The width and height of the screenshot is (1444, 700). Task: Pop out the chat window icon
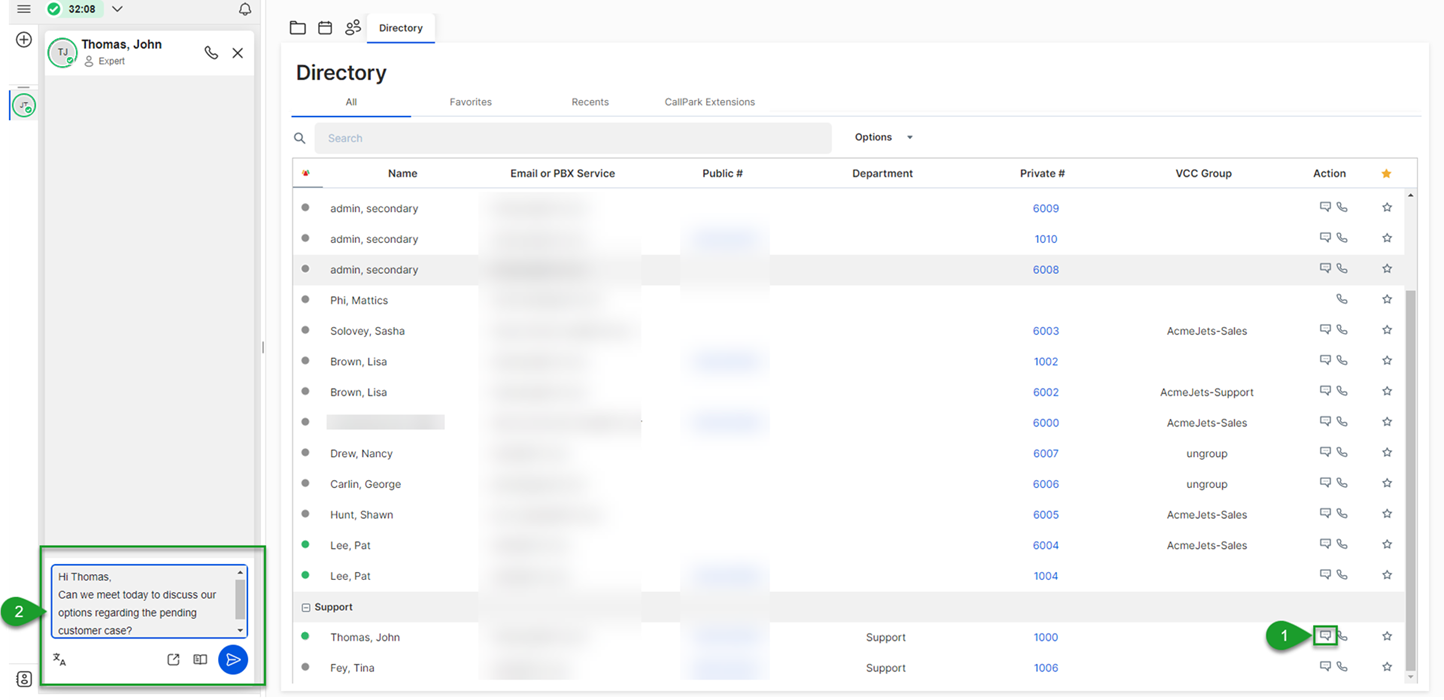[173, 660]
